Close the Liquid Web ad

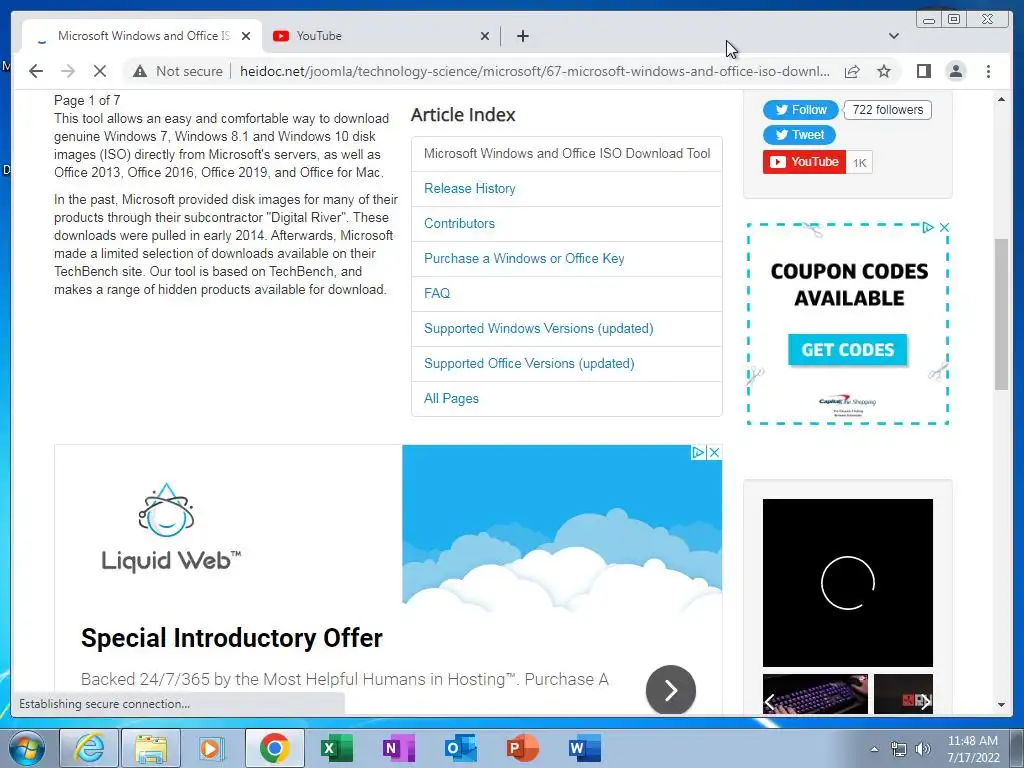tap(714, 452)
